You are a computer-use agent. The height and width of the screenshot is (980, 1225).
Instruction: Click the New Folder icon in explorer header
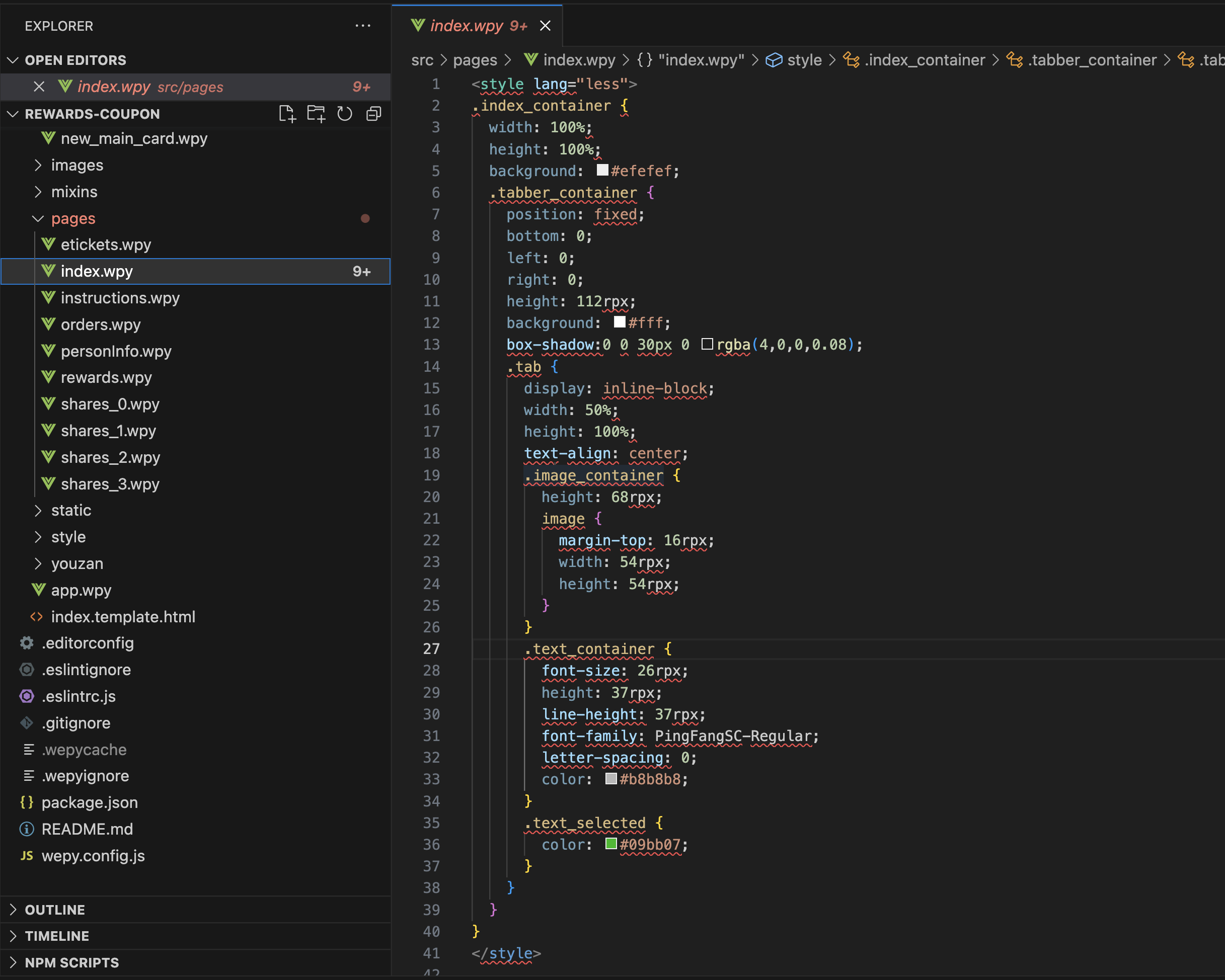point(316,114)
